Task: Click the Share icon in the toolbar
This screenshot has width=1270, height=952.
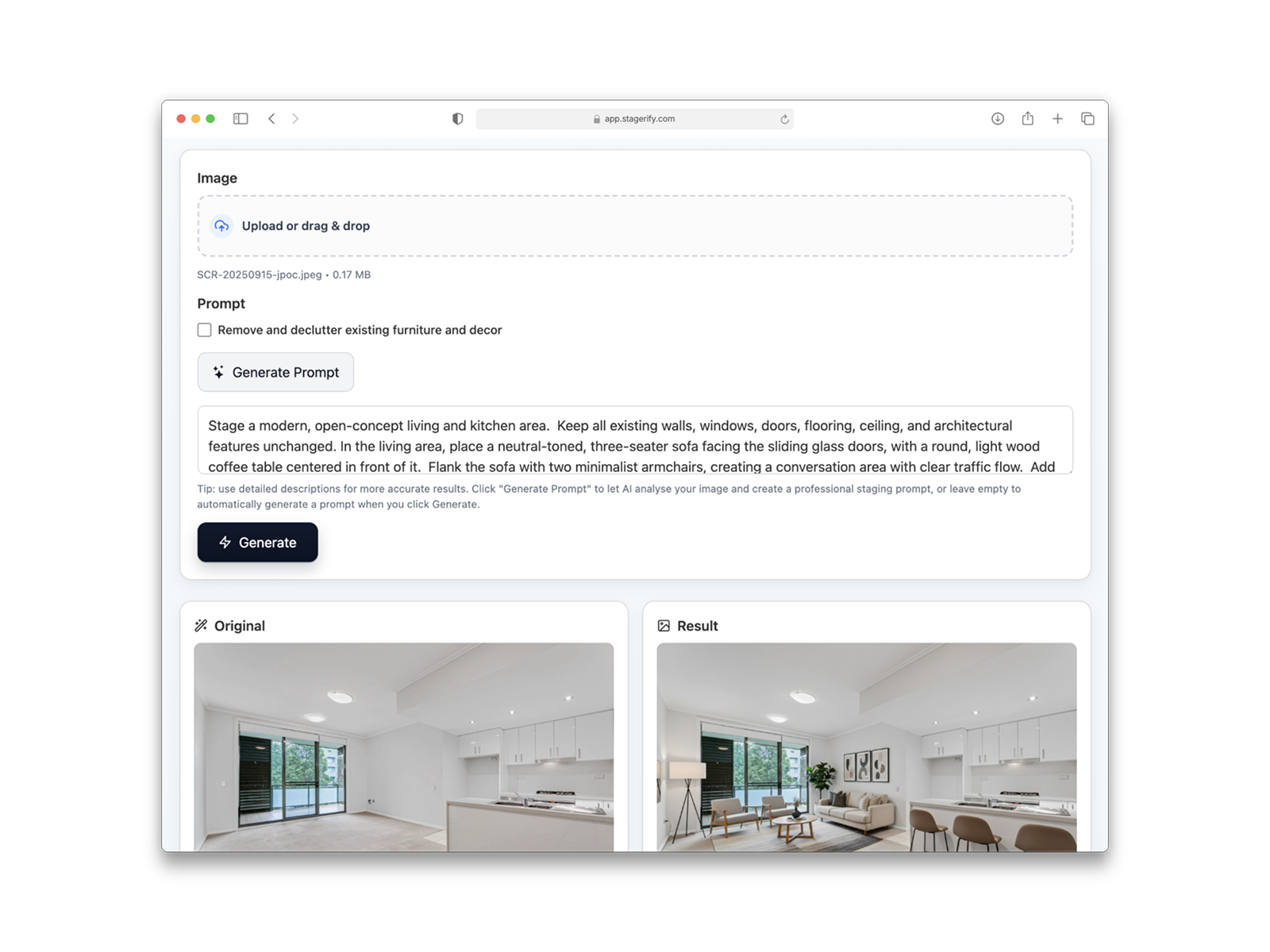Action: (x=1028, y=118)
